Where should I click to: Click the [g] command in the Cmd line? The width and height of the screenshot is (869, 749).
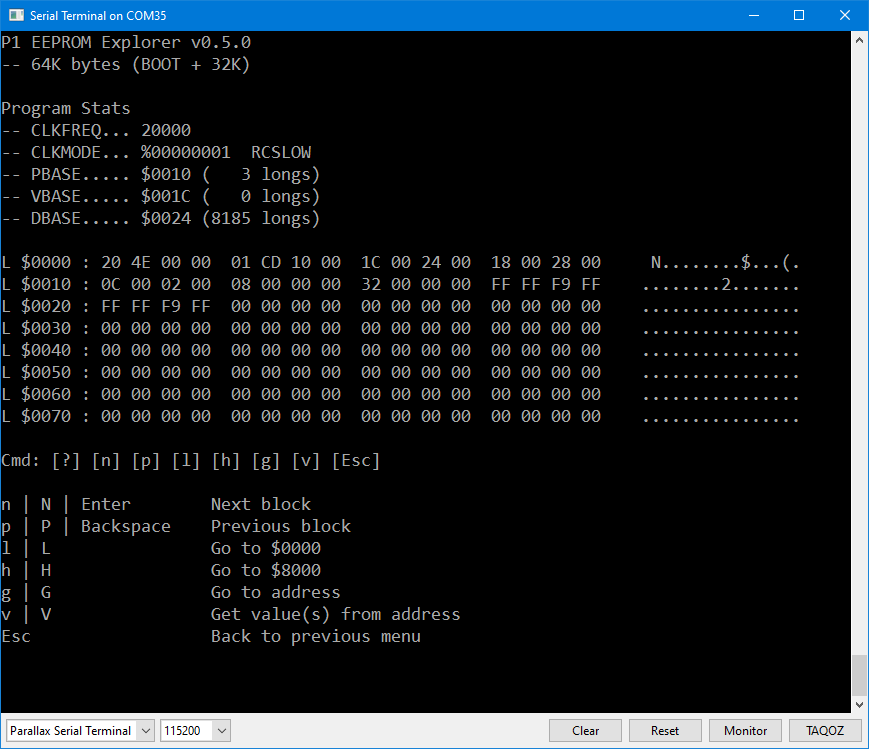(x=266, y=461)
